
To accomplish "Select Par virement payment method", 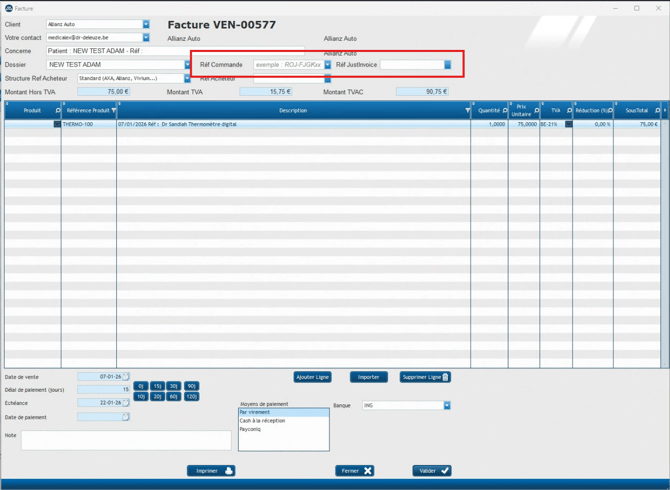I will click(283, 412).
